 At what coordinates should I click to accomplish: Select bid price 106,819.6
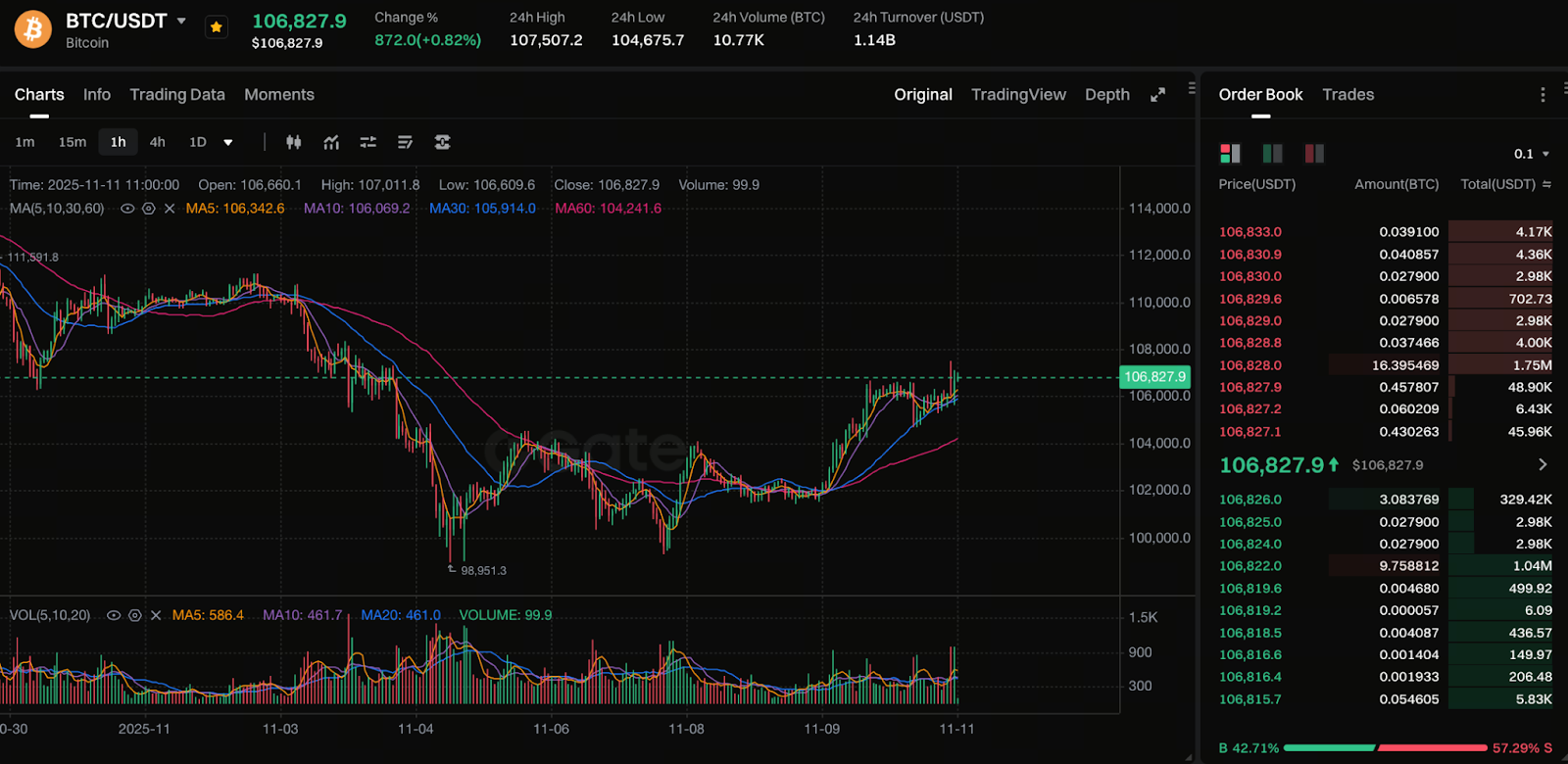pos(1250,589)
